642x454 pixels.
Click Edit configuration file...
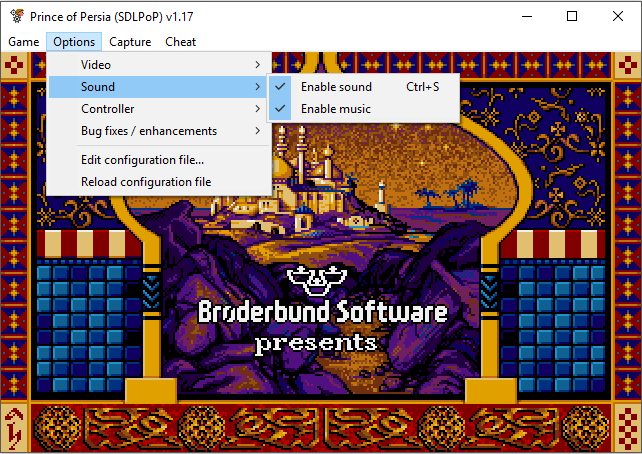coord(159,160)
